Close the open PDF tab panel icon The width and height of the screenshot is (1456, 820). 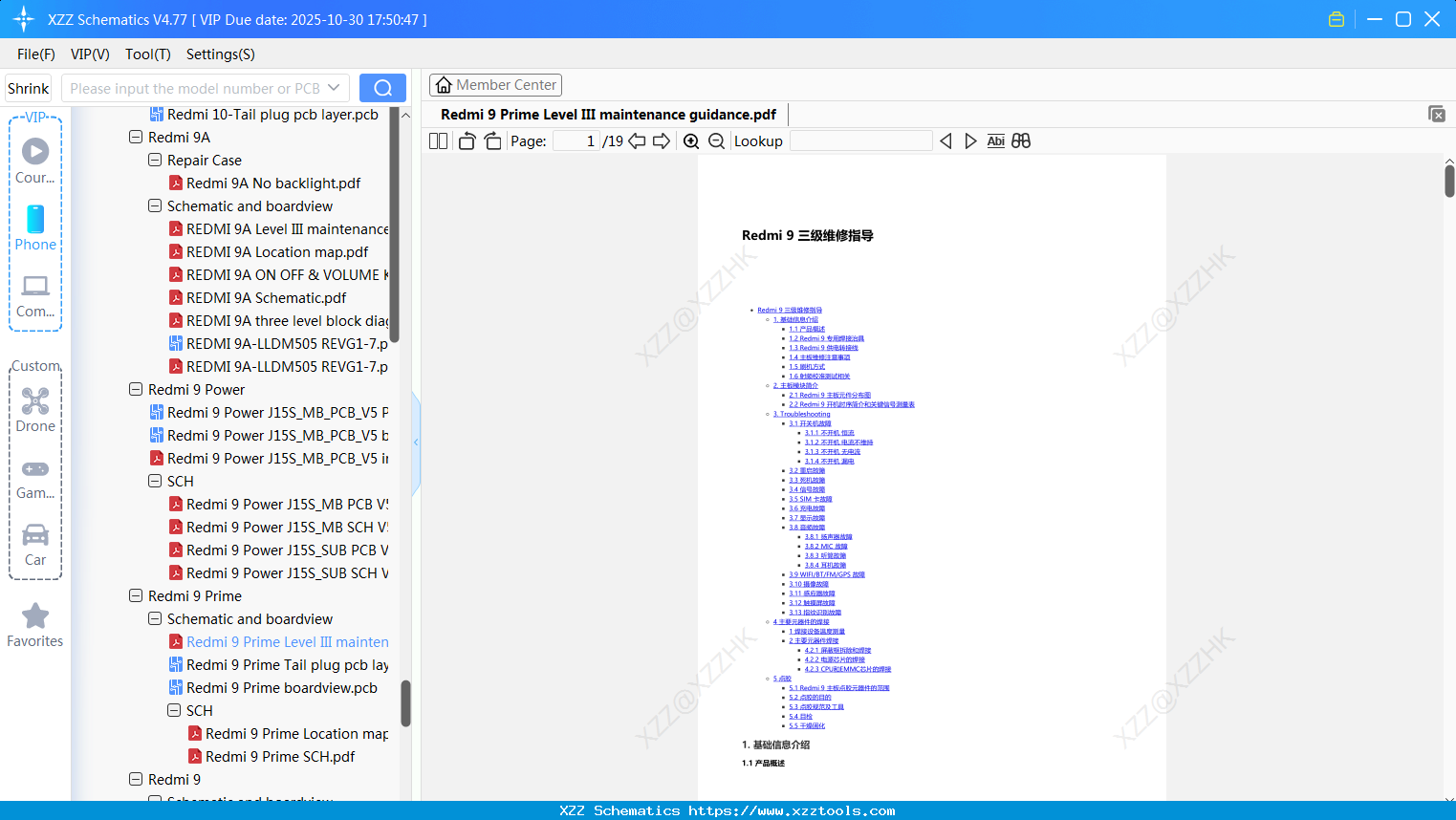pyautogui.click(x=1437, y=114)
